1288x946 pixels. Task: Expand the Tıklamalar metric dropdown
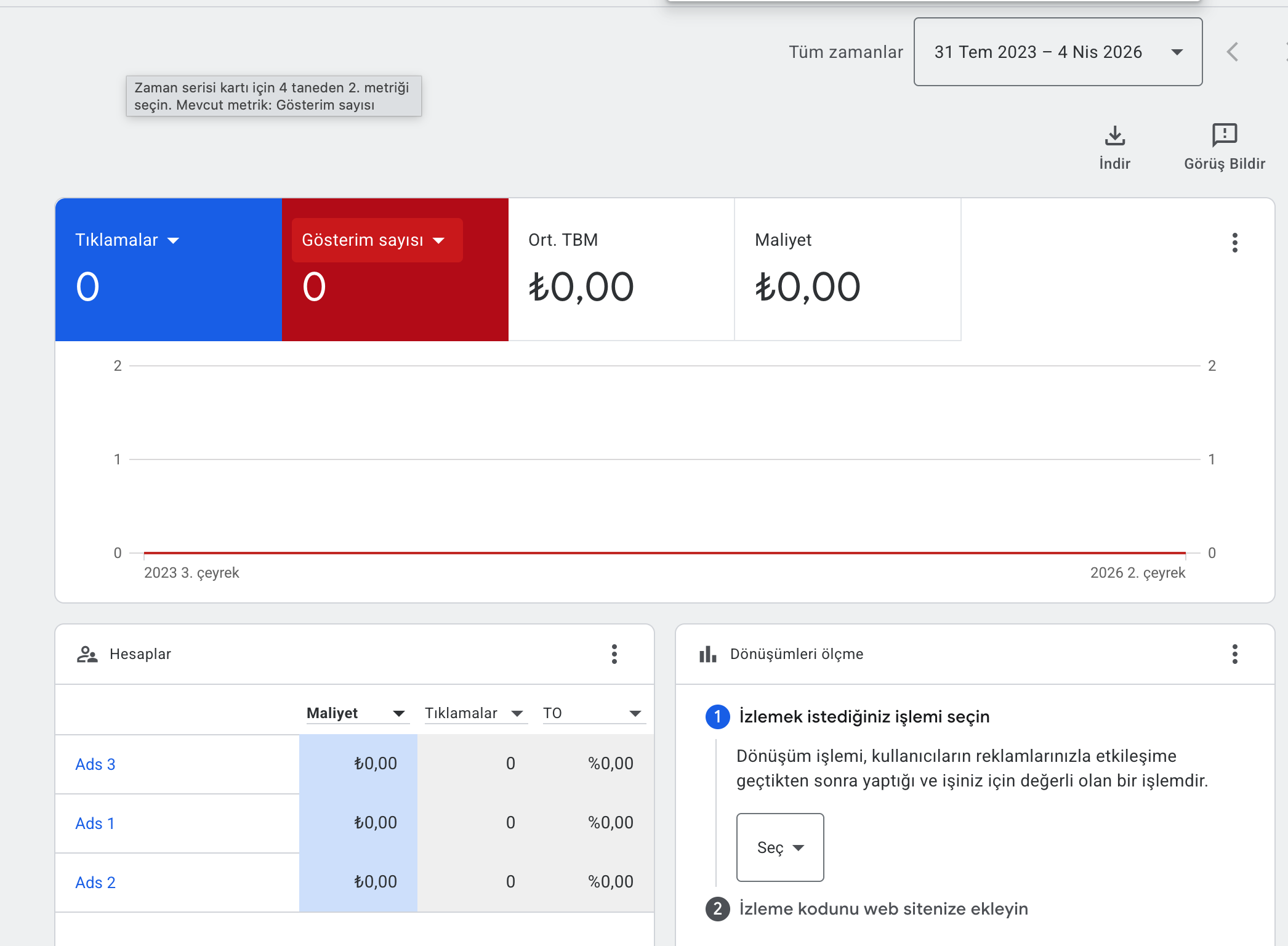coord(127,240)
